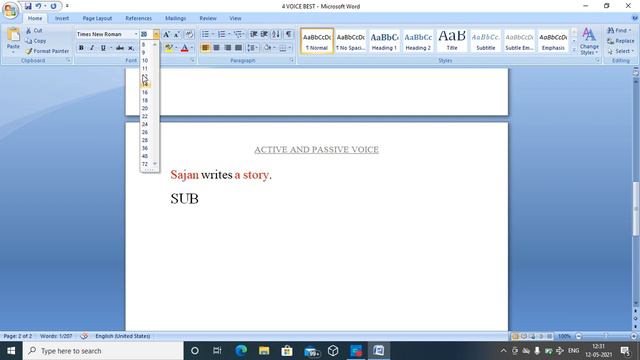
Task: Apply red font color
Action: (x=184, y=48)
